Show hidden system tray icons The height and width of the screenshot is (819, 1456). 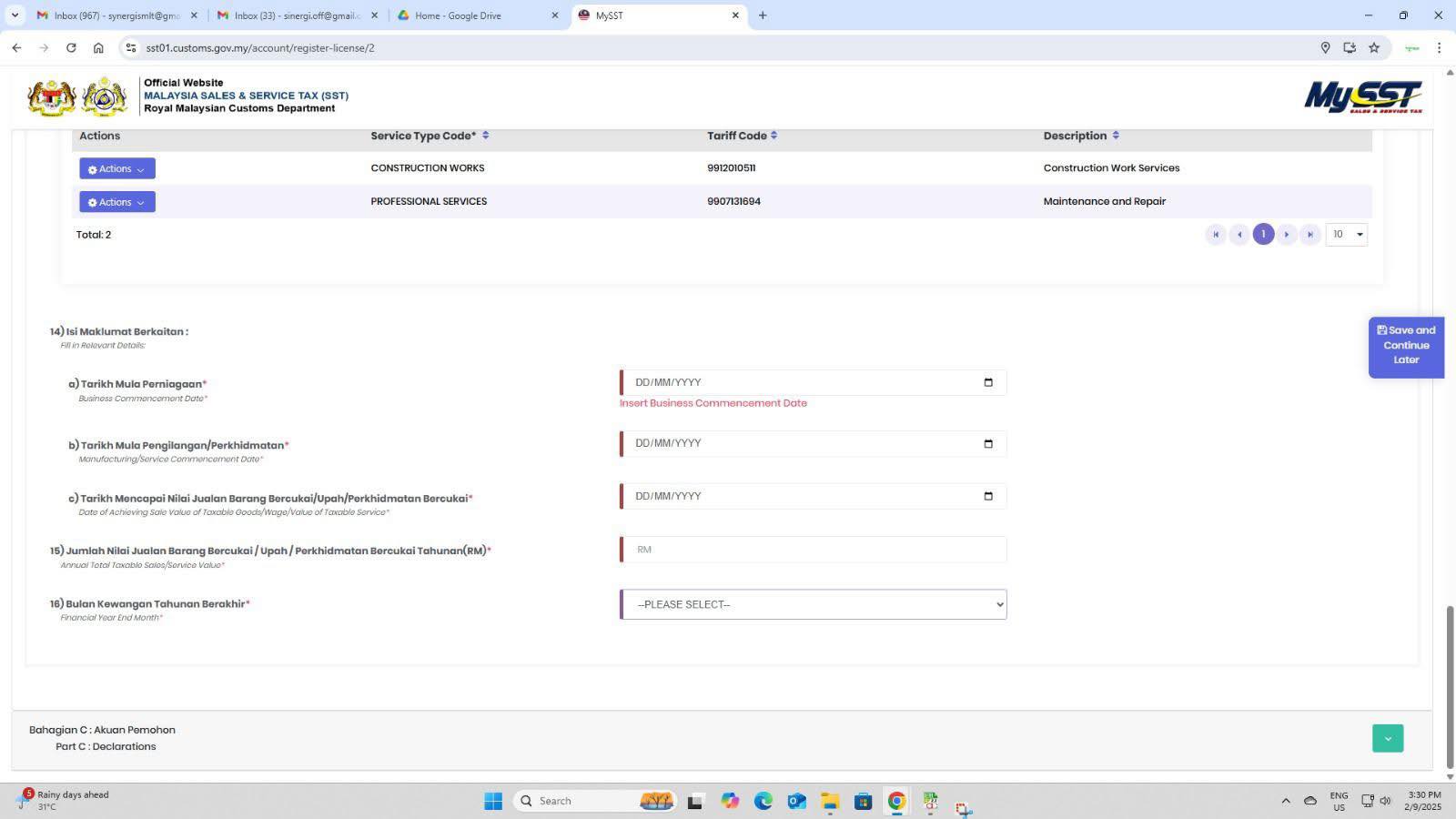(1286, 801)
